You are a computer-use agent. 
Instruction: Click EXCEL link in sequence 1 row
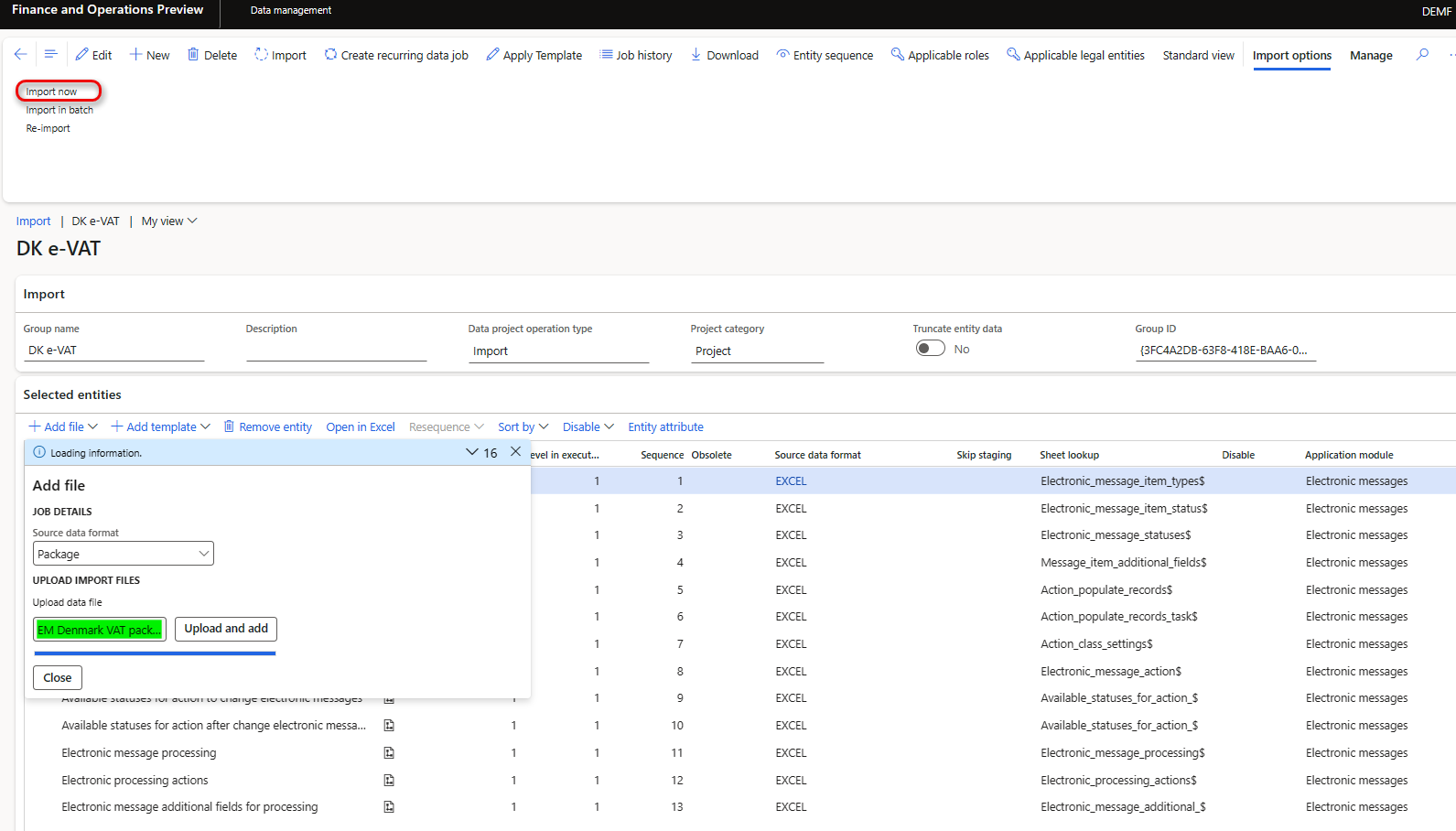[x=791, y=481]
